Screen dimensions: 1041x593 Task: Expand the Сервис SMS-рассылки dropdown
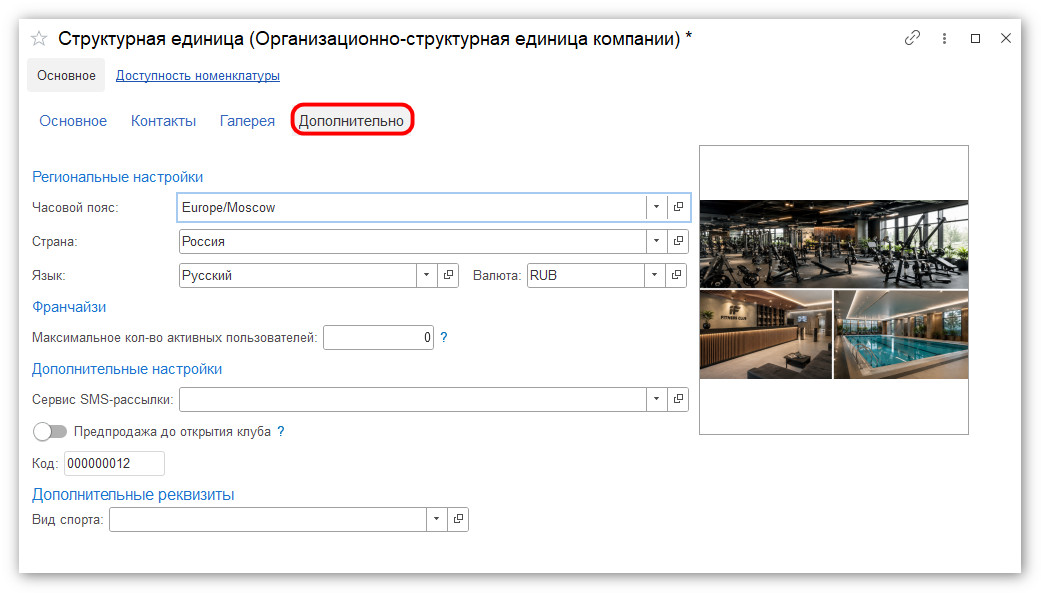click(656, 399)
